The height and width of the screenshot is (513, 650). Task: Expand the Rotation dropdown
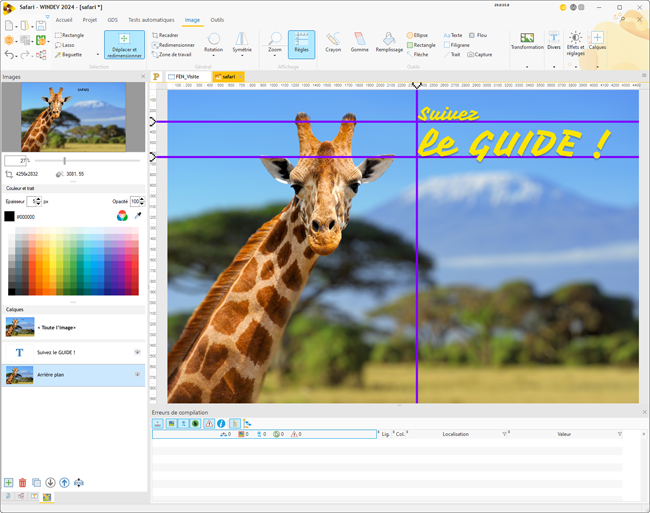(x=213, y=55)
